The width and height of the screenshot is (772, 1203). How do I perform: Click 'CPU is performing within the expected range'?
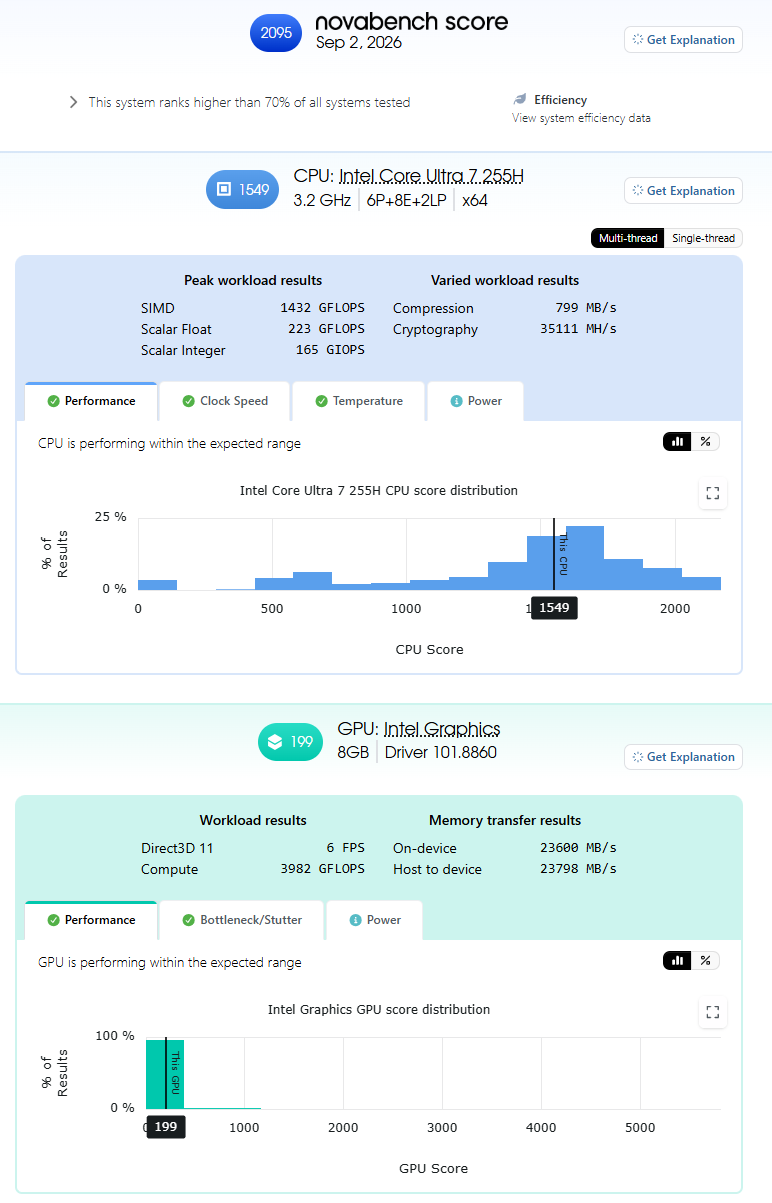point(169,443)
